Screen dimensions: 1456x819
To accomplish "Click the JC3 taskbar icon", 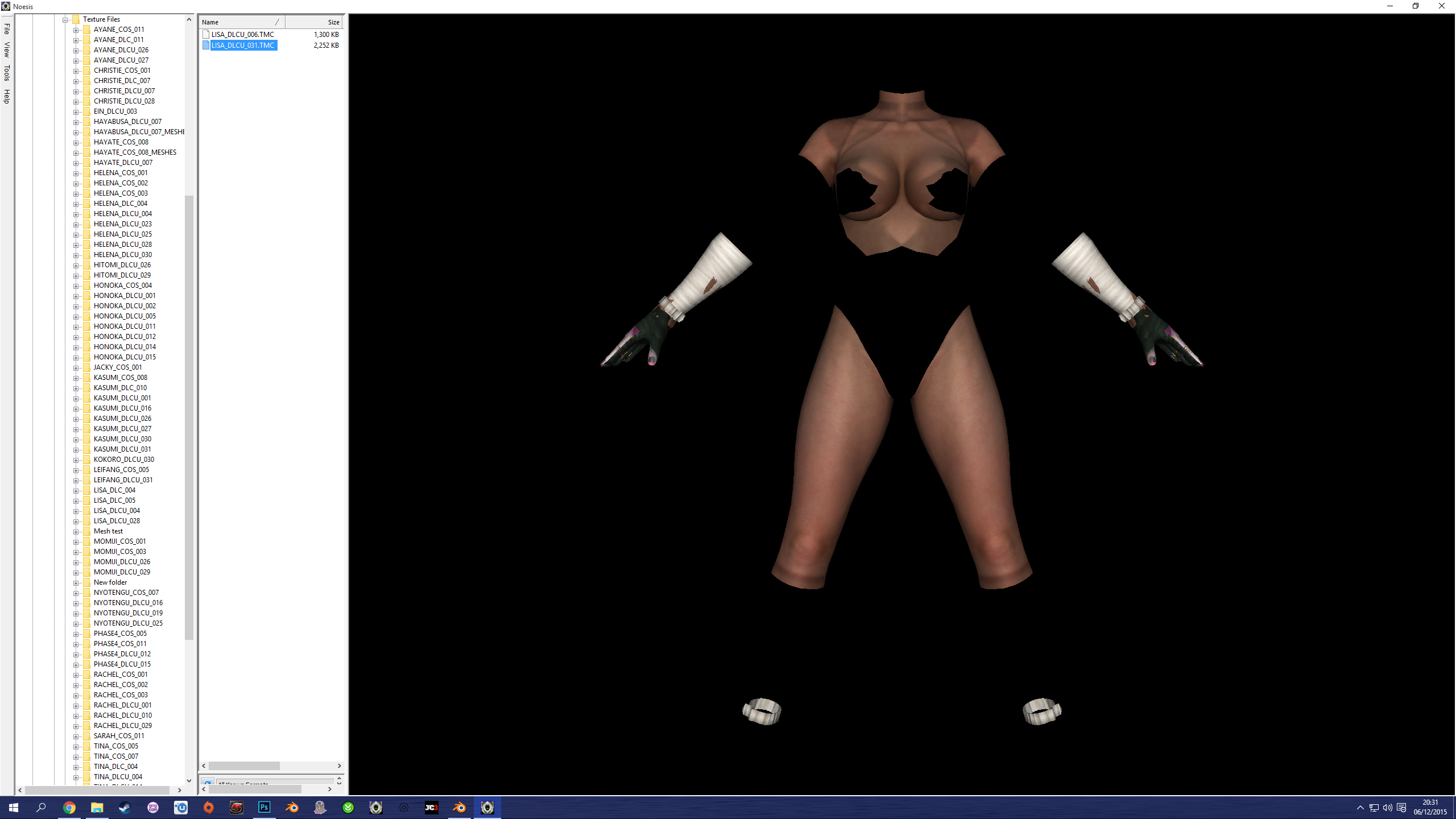I will [431, 807].
